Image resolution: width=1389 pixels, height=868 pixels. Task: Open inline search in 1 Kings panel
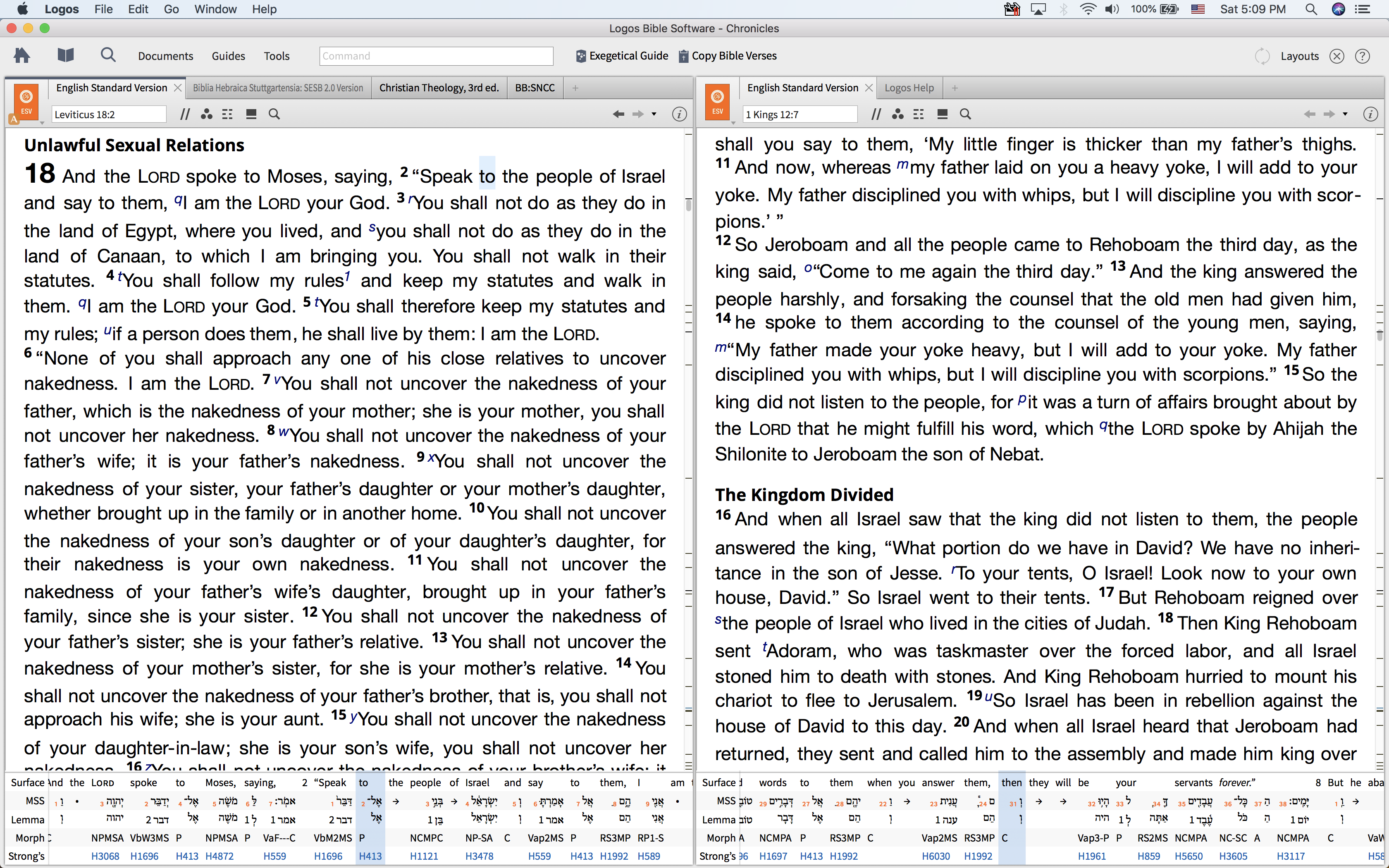tap(965, 114)
